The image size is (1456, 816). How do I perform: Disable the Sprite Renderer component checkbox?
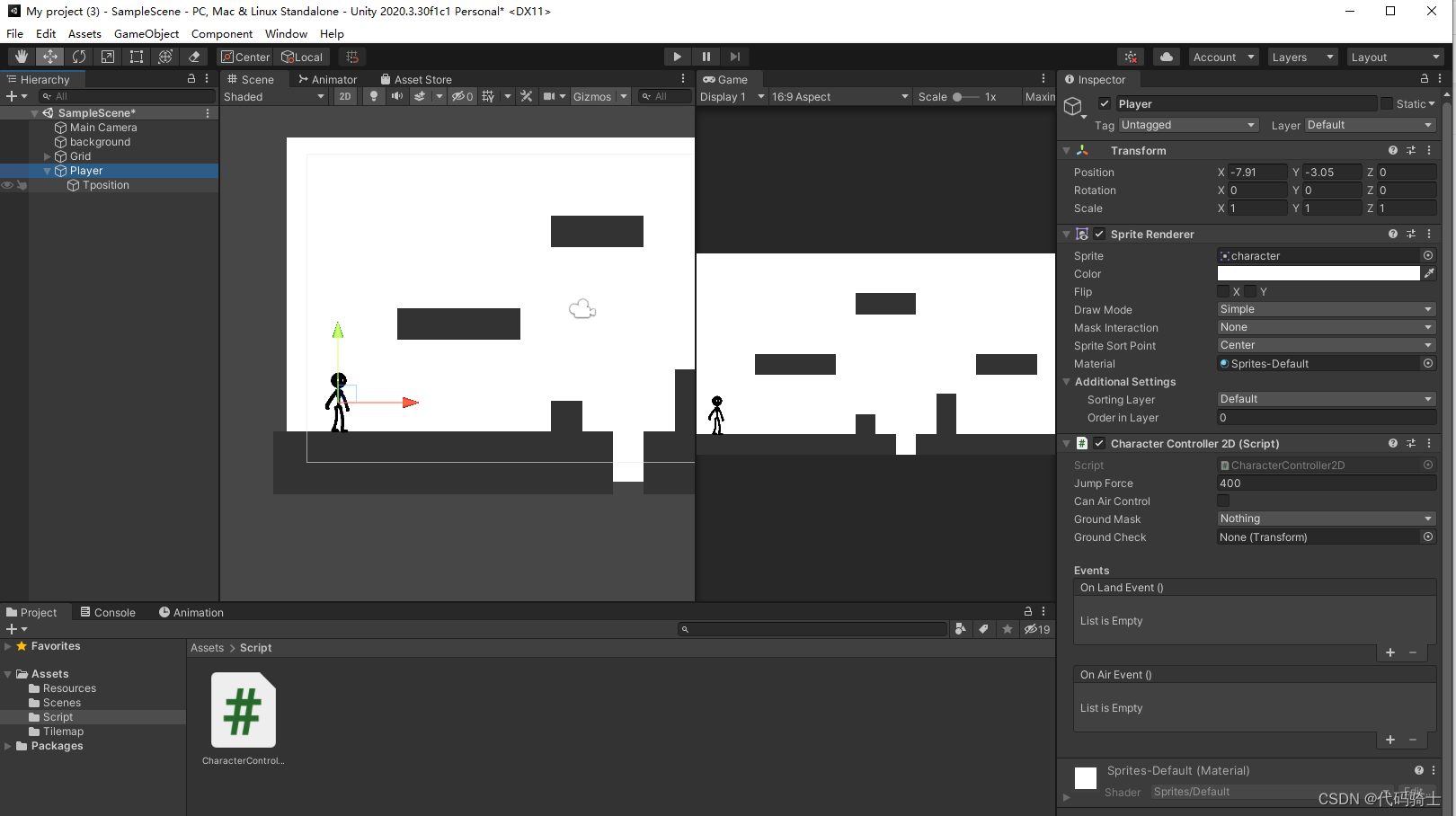1098,234
